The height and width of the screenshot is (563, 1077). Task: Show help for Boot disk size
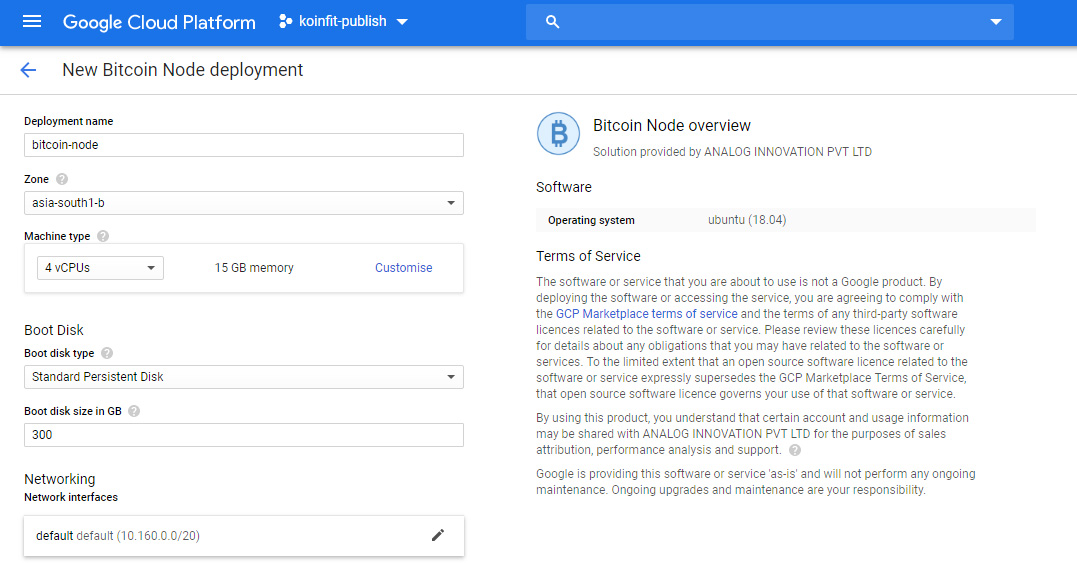coord(134,411)
